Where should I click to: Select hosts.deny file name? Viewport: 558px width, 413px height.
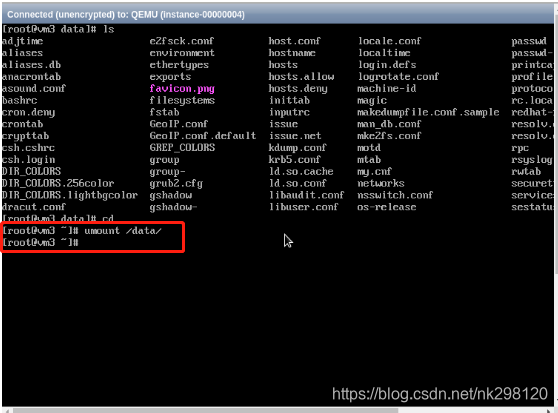click(x=298, y=88)
